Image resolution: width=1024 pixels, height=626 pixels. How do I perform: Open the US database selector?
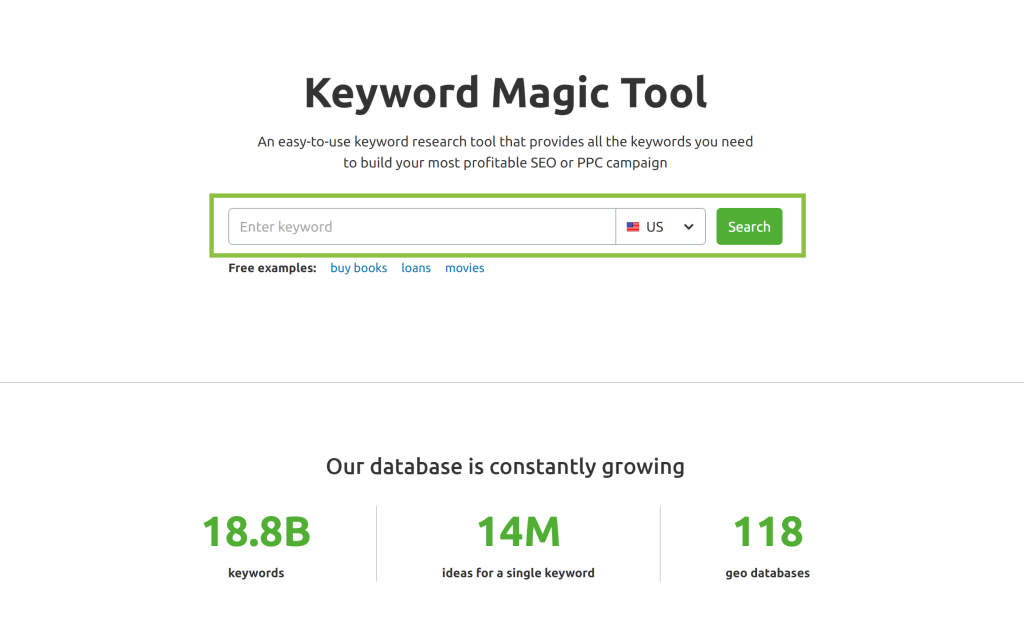(659, 227)
